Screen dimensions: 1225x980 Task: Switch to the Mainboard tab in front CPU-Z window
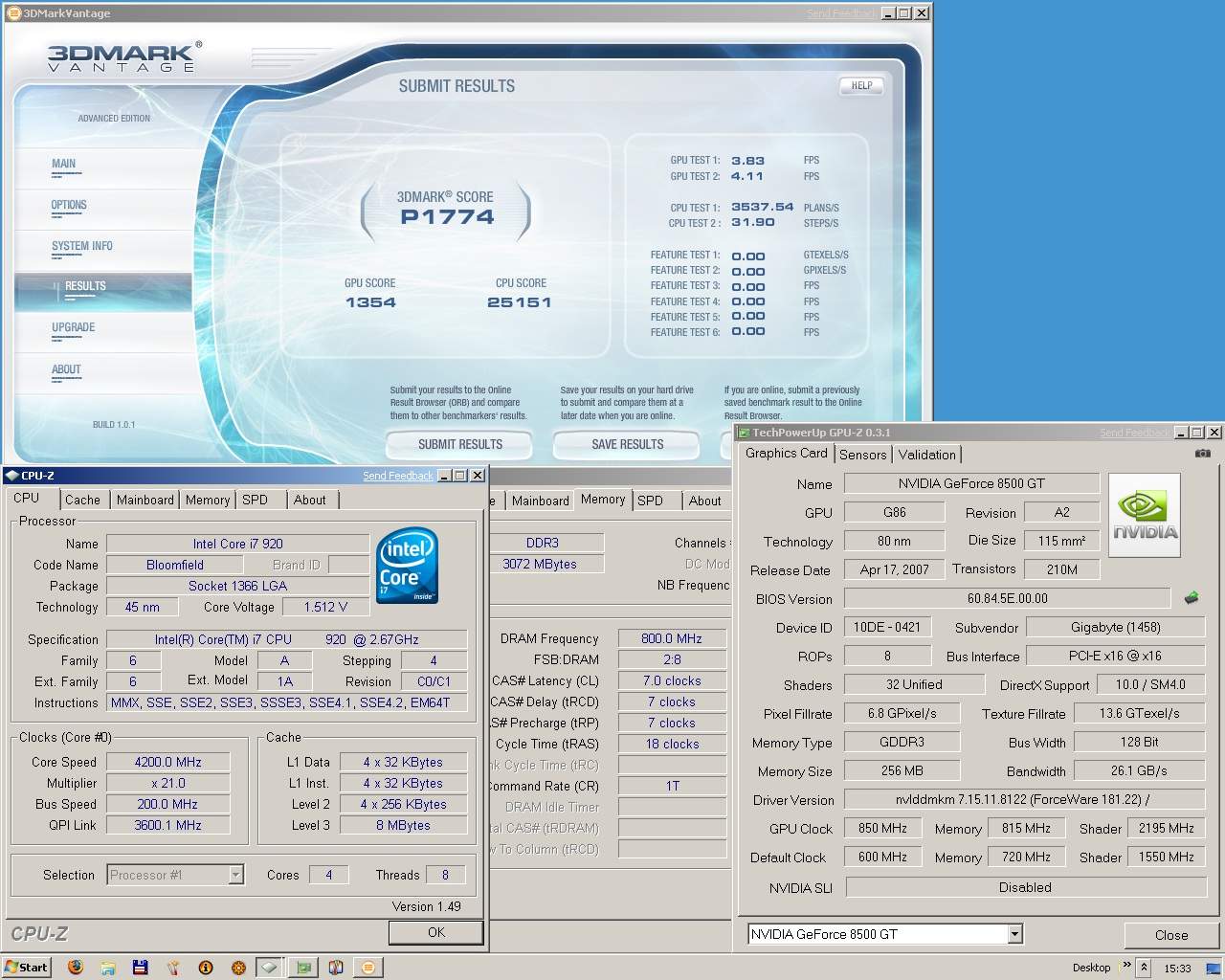click(x=145, y=500)
